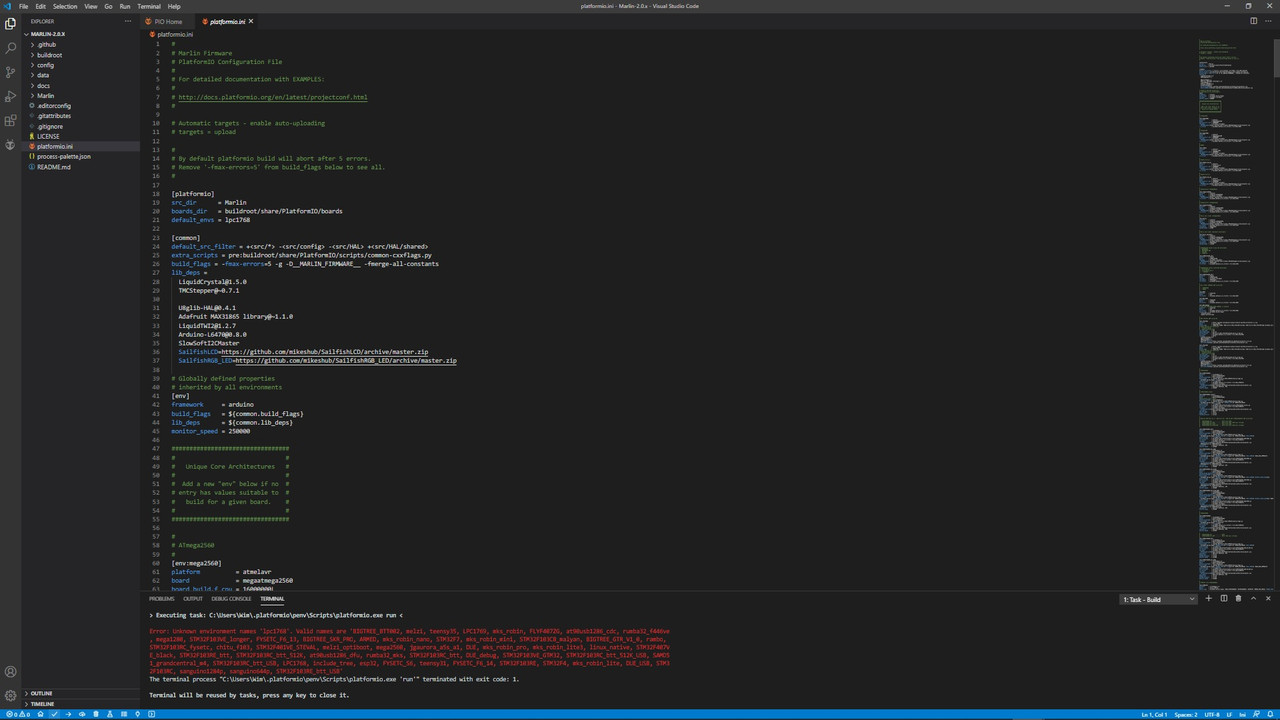This screenshot has height=720, width=1280.
Task: Maximize the terminal panel with up chevron
Action: point(1254,599)
